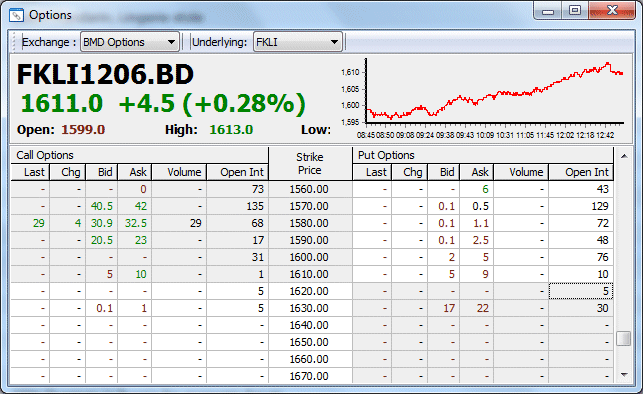Click put open interest 129 at strike 1570
Screen dimensions: 643x394
click(x=581, y=206)
